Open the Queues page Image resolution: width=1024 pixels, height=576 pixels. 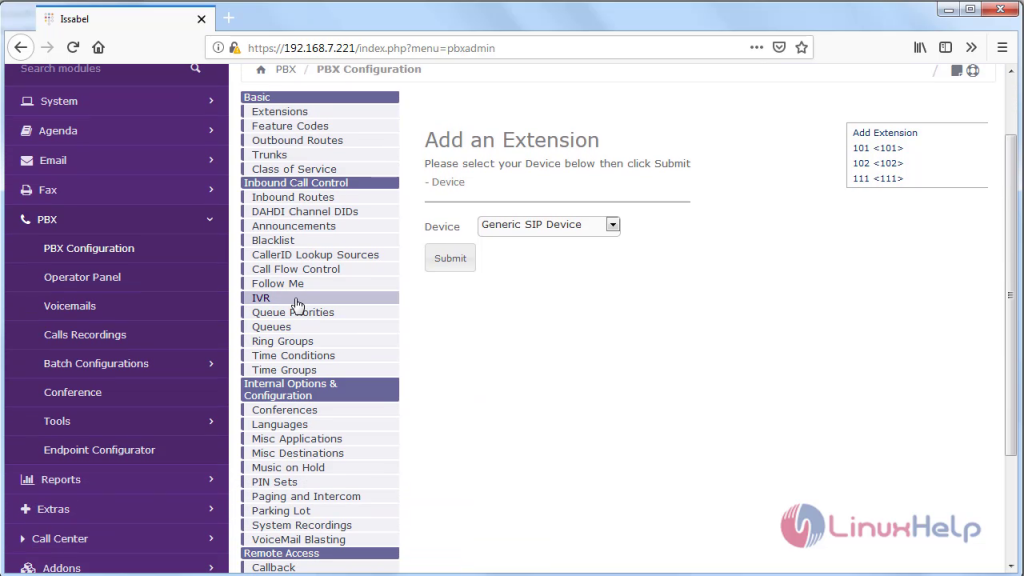271,327
